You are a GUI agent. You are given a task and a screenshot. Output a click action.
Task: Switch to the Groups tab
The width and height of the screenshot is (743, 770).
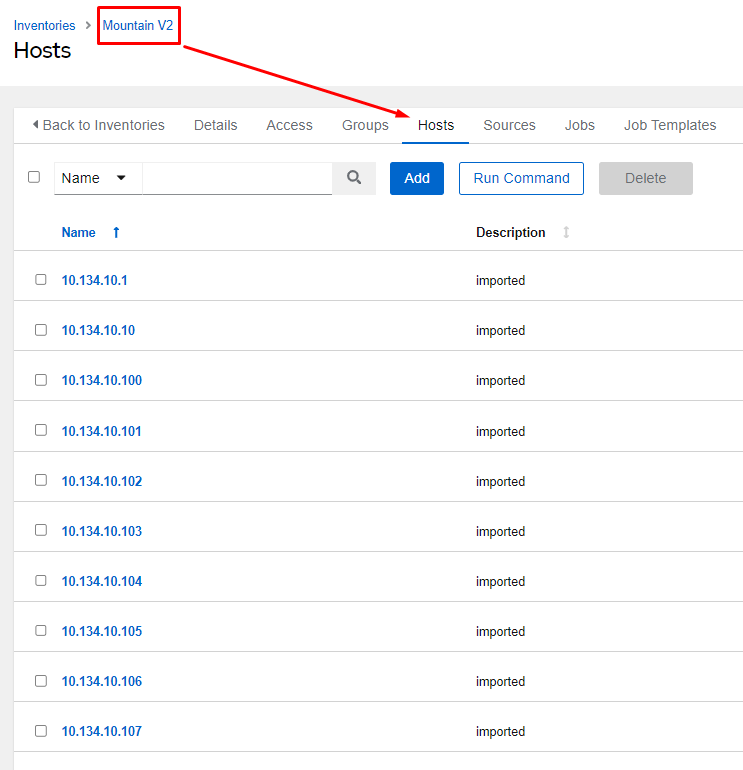click(365, 125)
